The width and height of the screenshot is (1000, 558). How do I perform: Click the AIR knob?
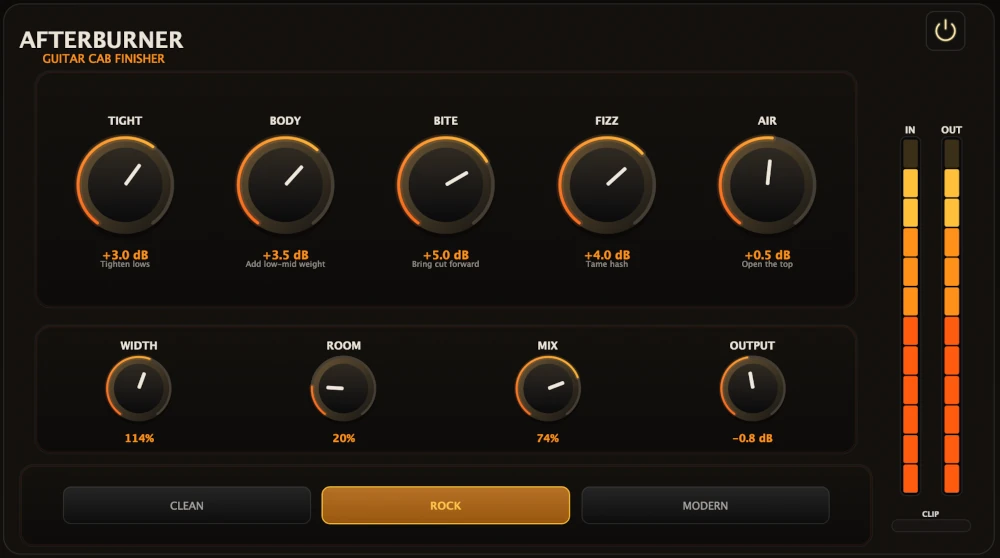pyautogui.click(x=767, y=185)
